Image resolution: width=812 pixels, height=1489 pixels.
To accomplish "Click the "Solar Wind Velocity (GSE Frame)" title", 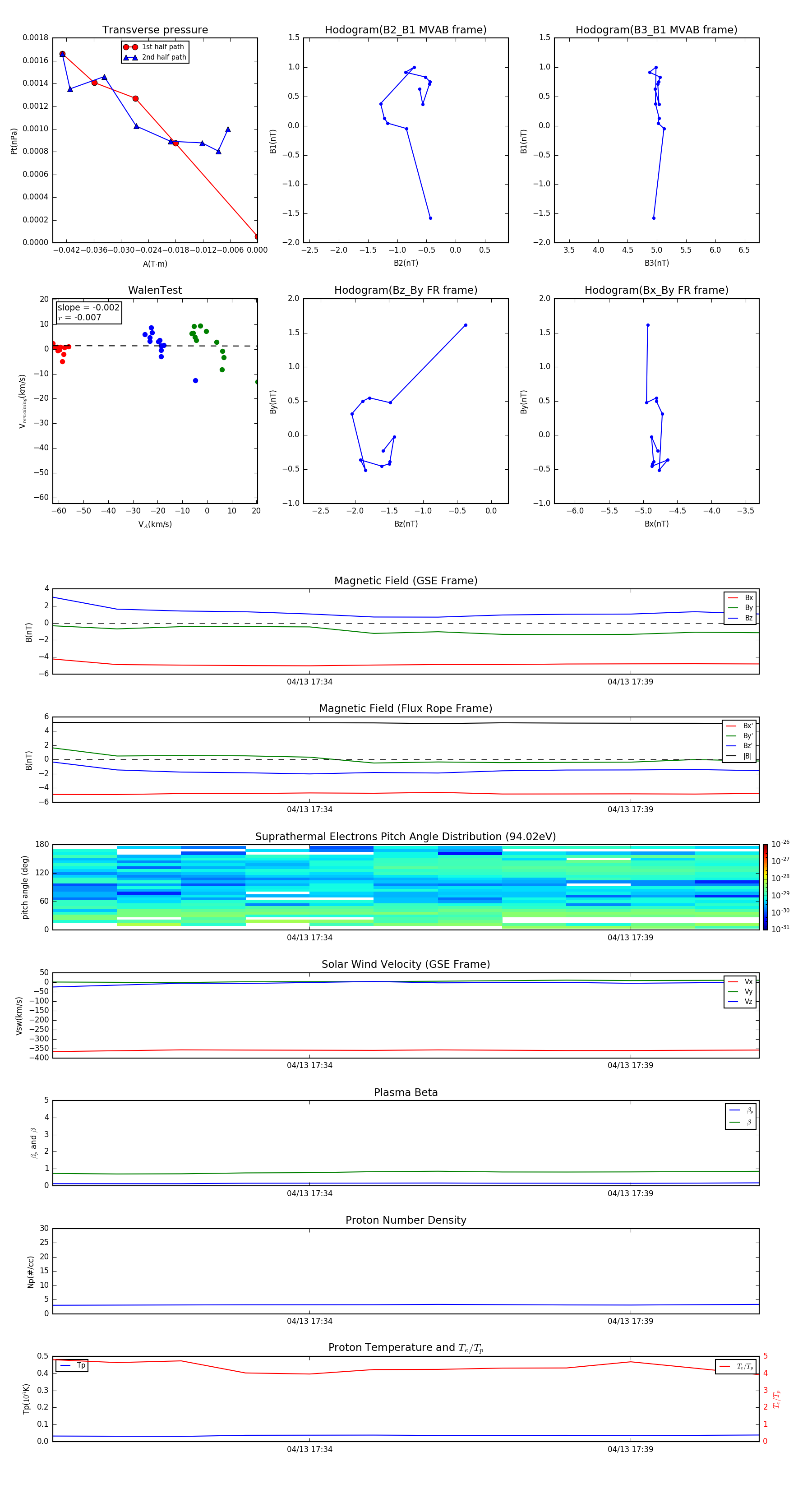I will pos(406,965).
